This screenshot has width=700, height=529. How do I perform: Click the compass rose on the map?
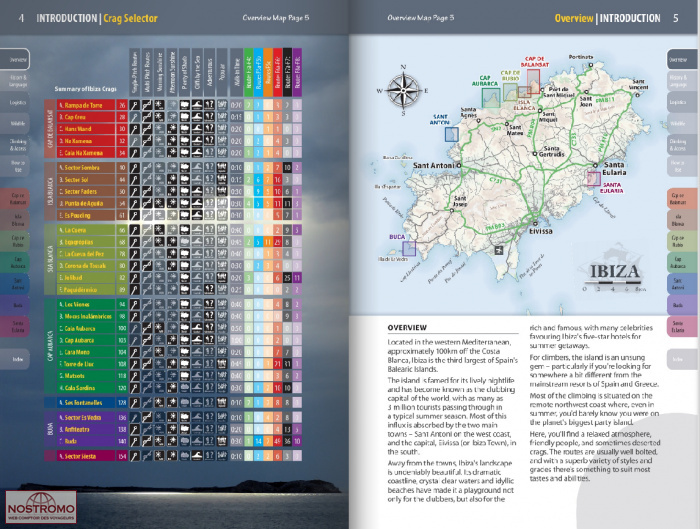[x=403, y=91]
